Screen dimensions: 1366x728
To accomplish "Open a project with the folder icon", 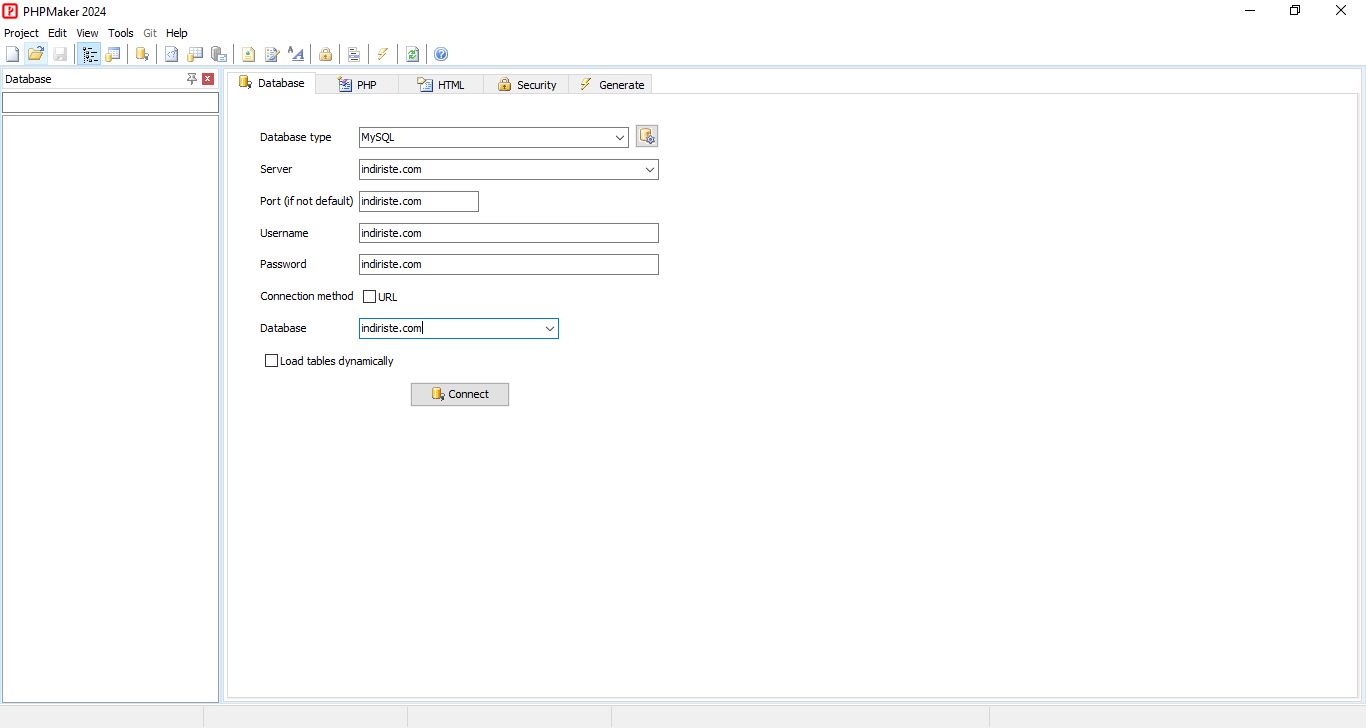I will click(x=36, y=54).
